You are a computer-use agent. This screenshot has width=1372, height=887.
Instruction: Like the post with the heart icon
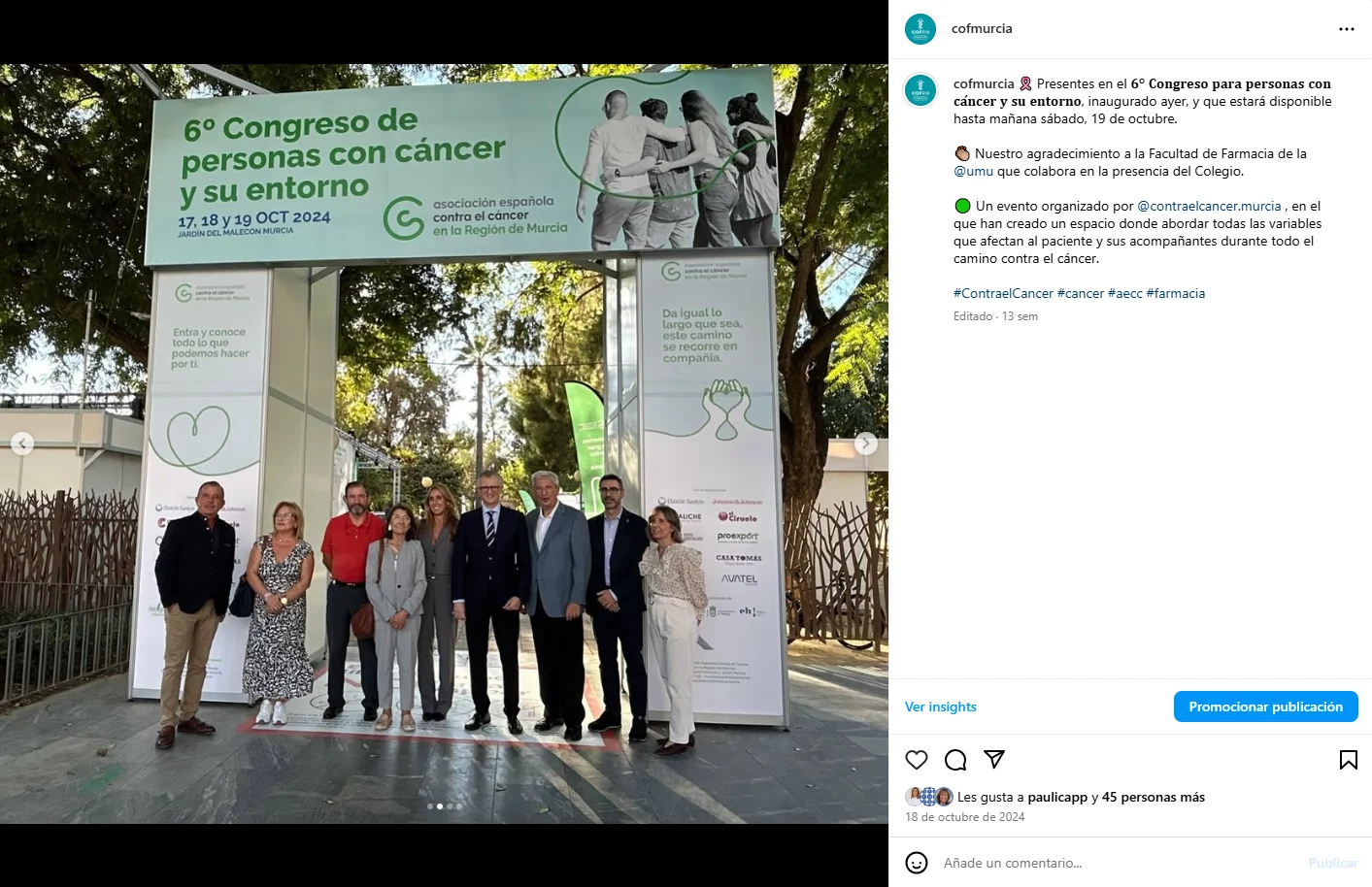point(917,760)
